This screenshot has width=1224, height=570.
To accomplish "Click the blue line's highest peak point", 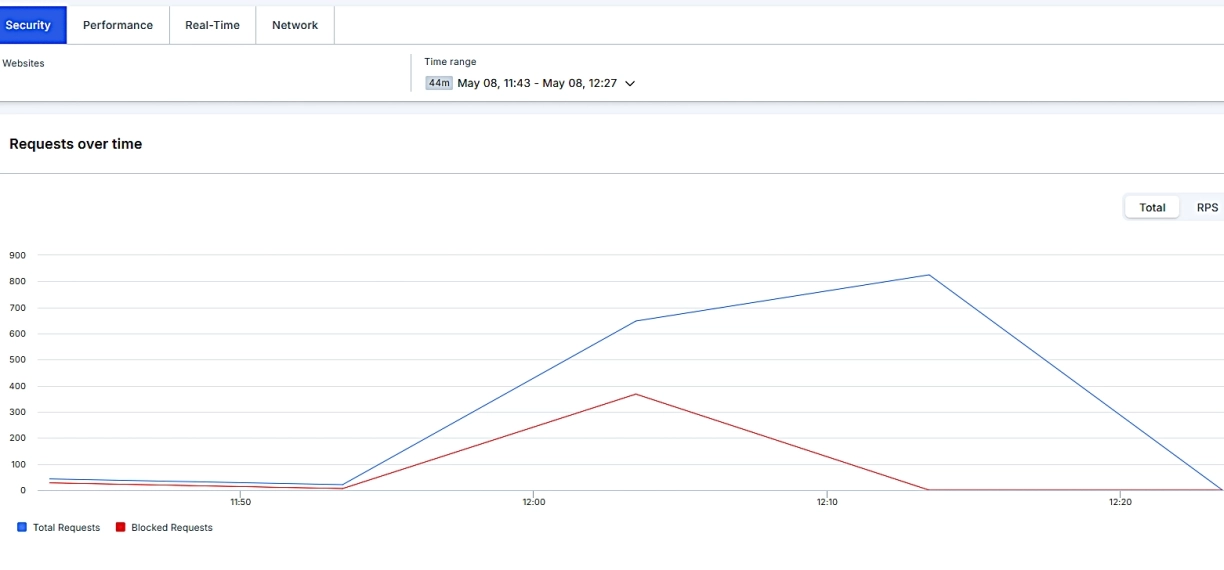I will coord(929,275).
